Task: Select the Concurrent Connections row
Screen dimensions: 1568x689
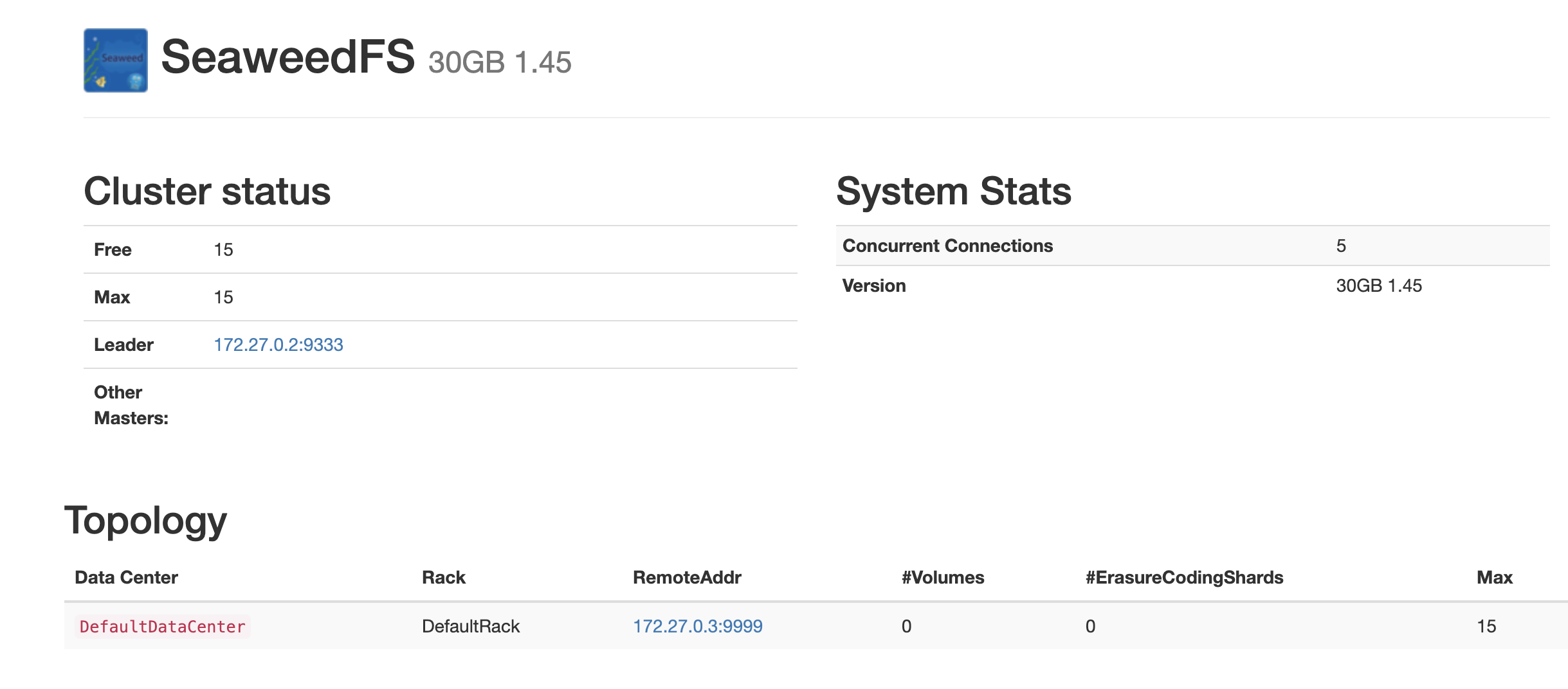Action: pos(947,246)
